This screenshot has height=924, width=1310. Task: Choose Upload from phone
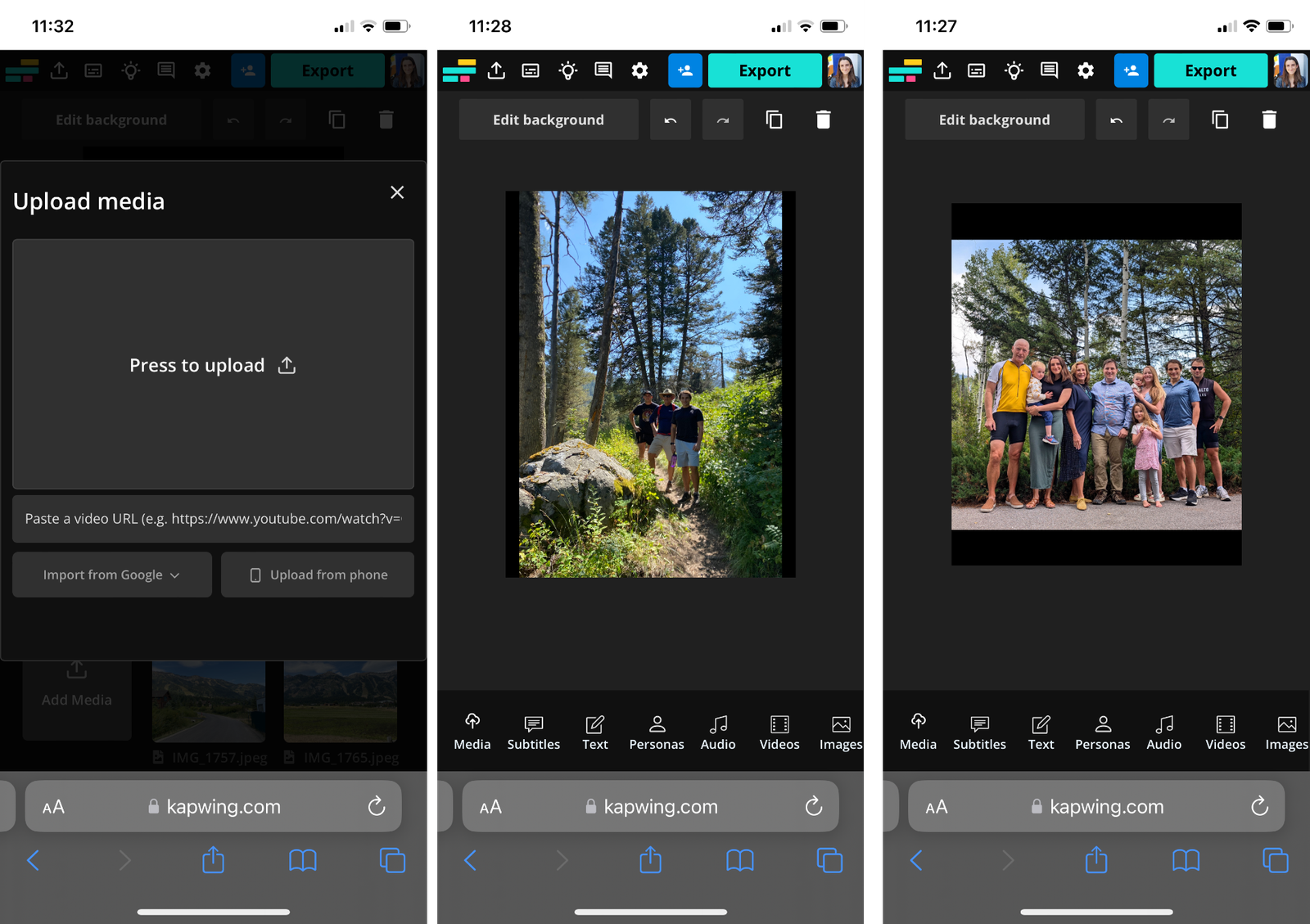coord(318,575)
